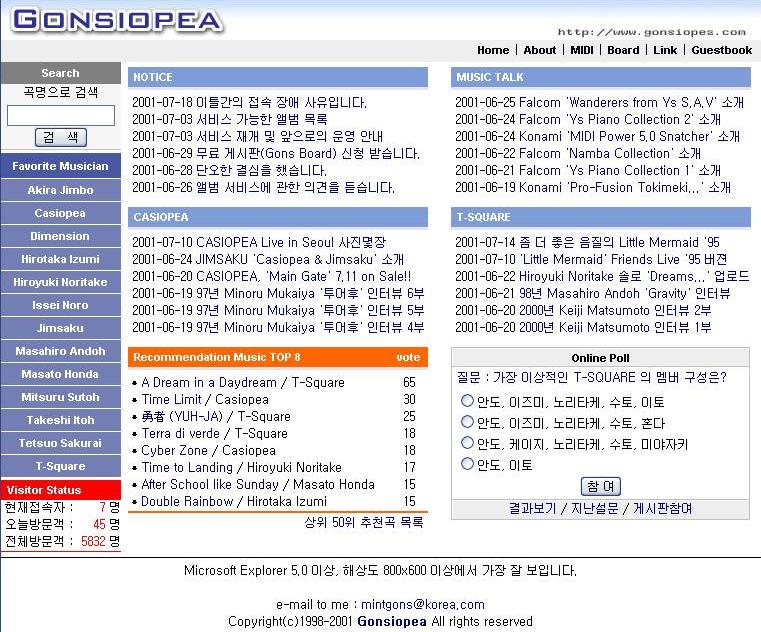Viewport: 761px width, 632px height.
Task: Select Terra di verde / T-Square
Action: (x=215, y=433)
